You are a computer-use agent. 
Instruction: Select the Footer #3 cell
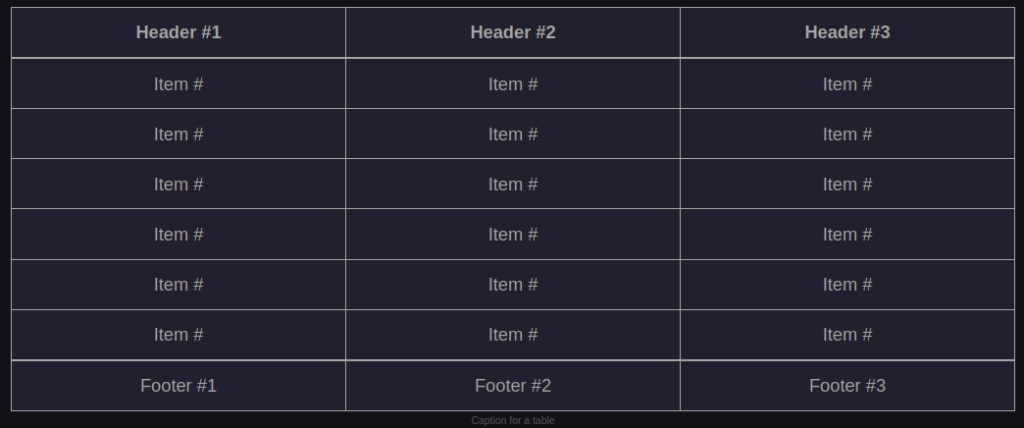(x=847, y=385)
